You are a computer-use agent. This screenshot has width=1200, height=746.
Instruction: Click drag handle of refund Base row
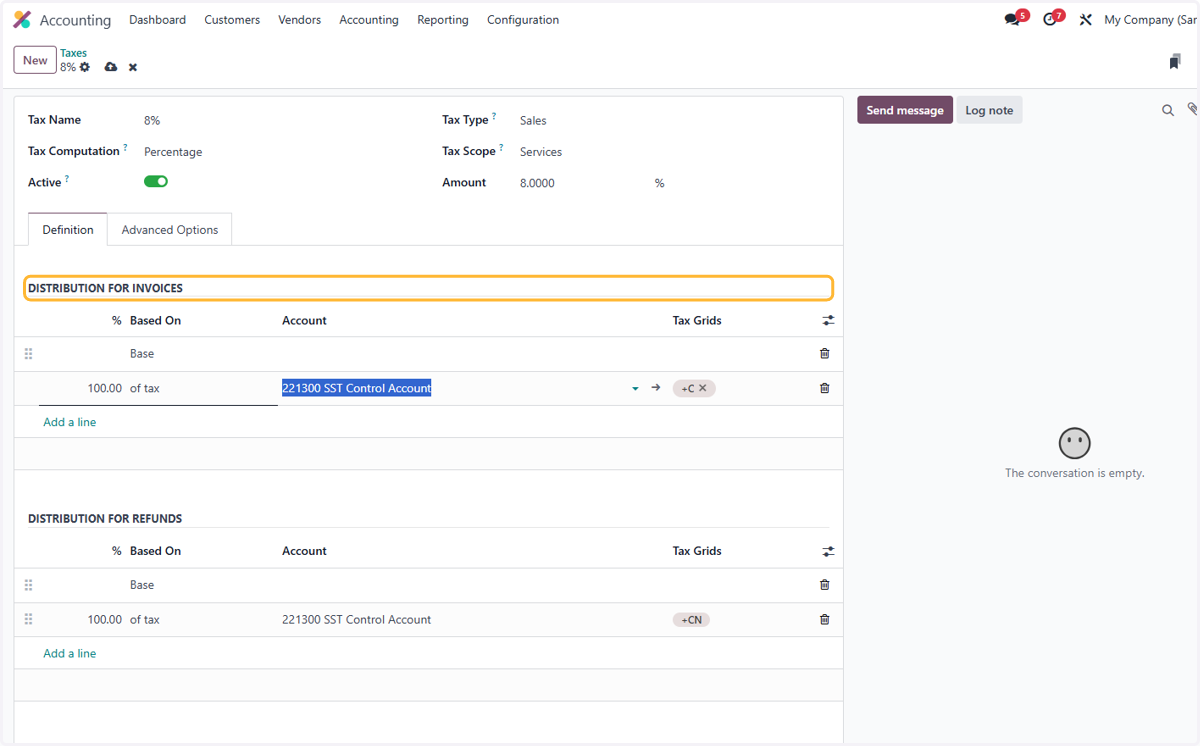(28, 585)
